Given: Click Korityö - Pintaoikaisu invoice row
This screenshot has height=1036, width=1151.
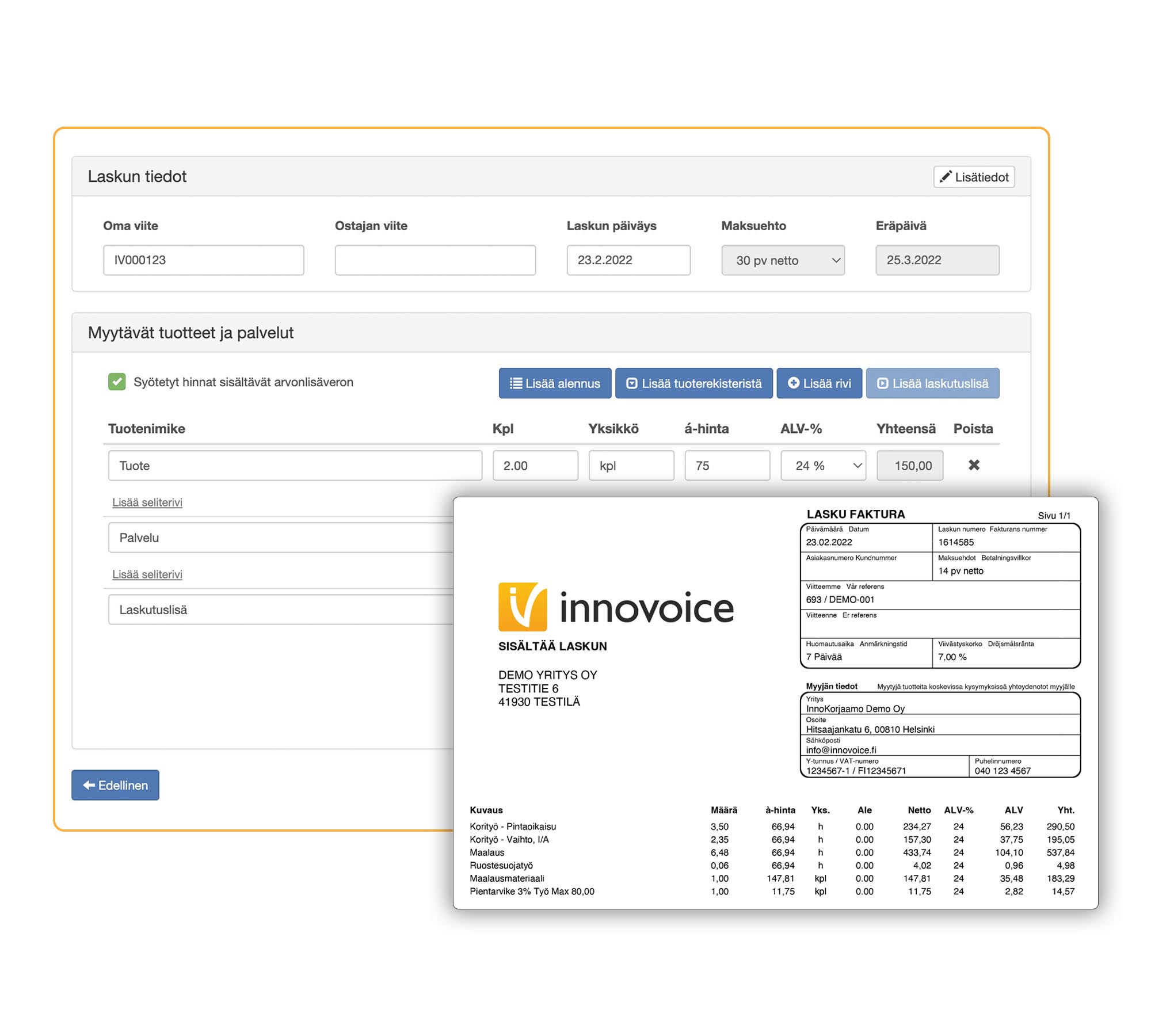Looking at the screenshot, I should tap(772, 826).
